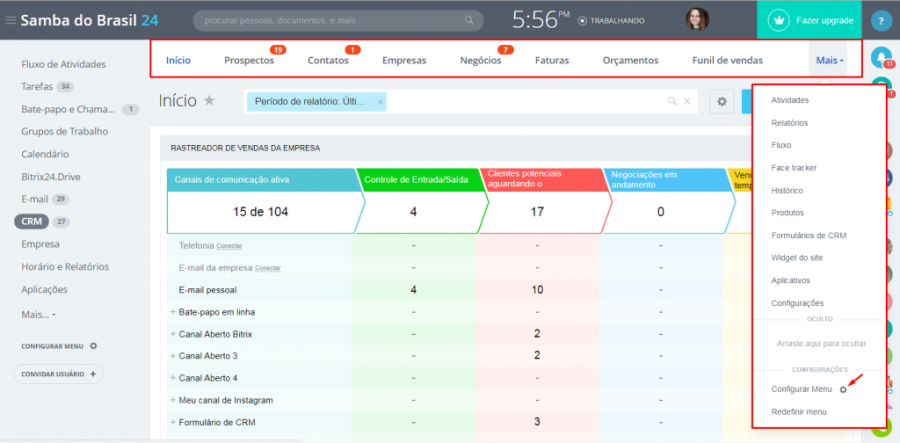Viewport: 900px width, 443px height.
Task: Open Fluxo de Atividades in sidebar
Action: click(x=63, y=64)
